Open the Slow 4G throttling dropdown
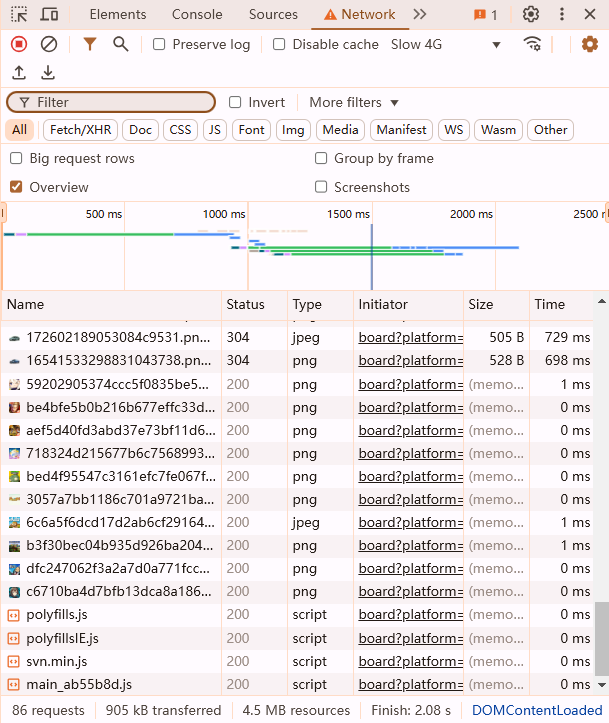The width and height of the screenshot is (609, 723). pyautogui.click(x=446, y=44)
